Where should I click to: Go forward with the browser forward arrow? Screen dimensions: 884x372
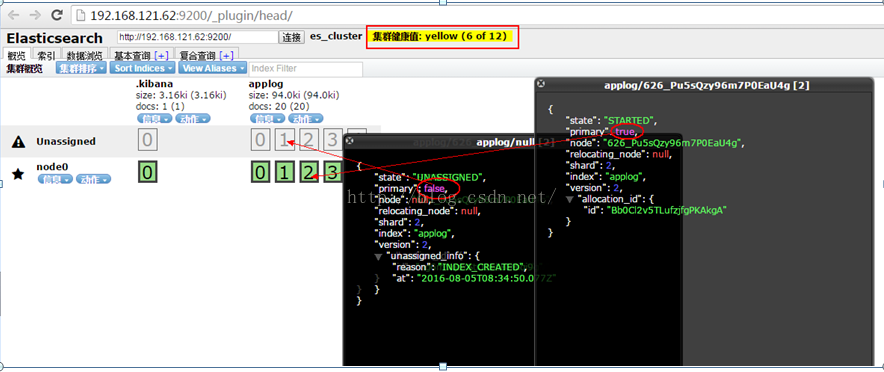click(x=35, y=15)
